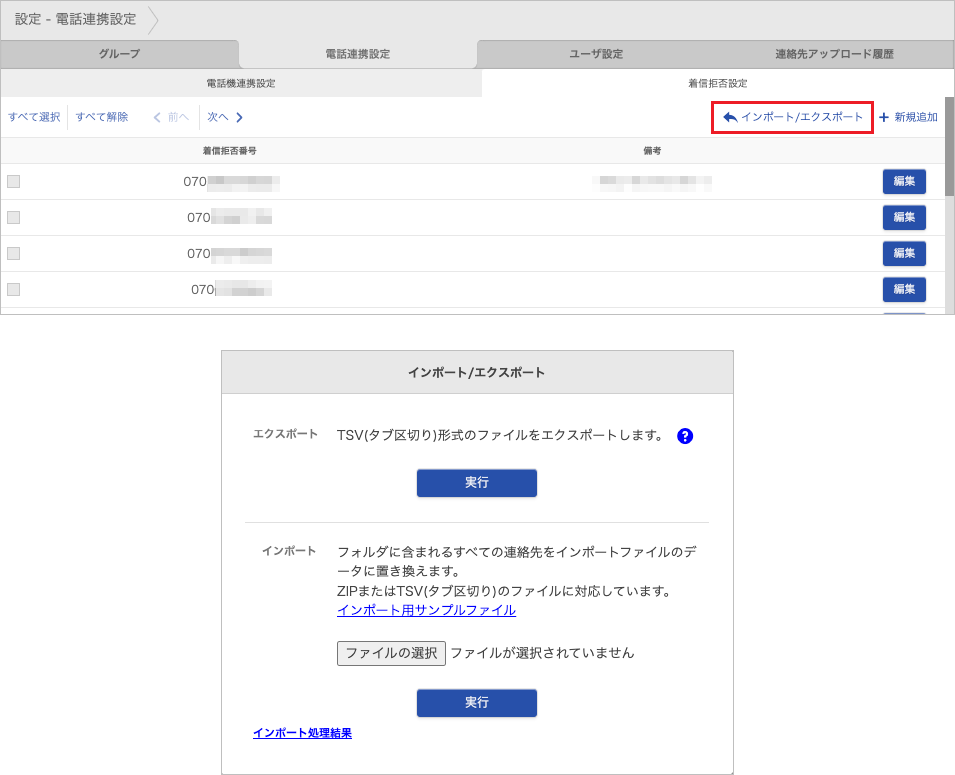This screenshot has height=775, width=955.
Task: Click 編集 button in the second row
Action: [904, 218]
